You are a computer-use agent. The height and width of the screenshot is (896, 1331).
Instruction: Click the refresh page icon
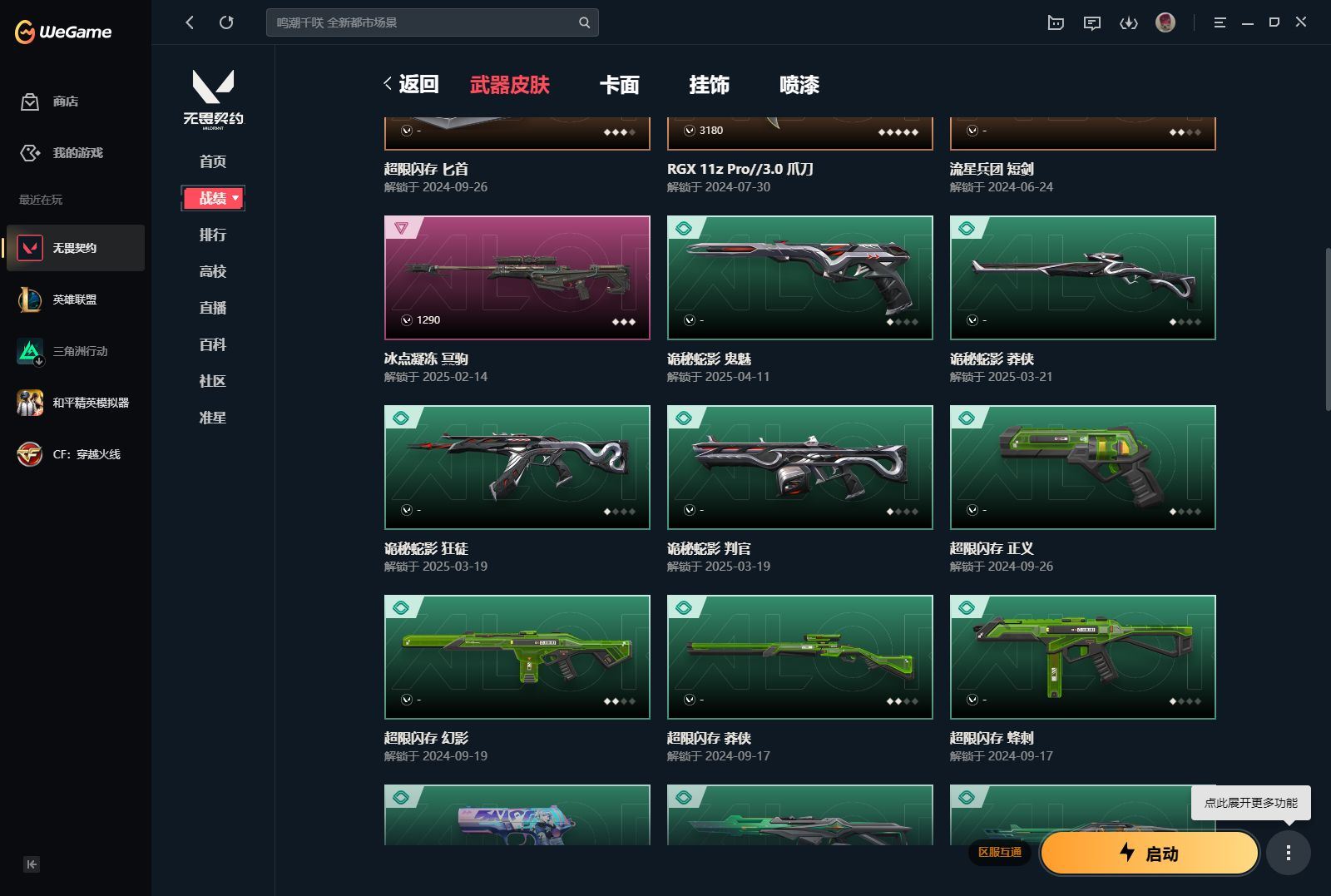(x=226, y=22)
